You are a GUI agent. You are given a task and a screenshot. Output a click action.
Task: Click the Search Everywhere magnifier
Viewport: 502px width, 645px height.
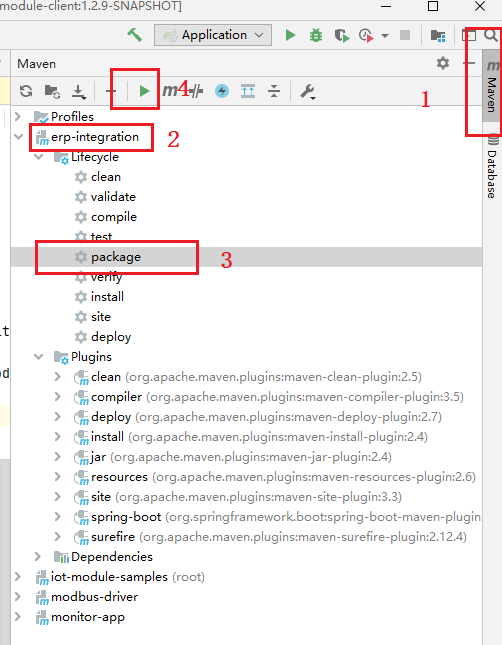tap(490, 35)
